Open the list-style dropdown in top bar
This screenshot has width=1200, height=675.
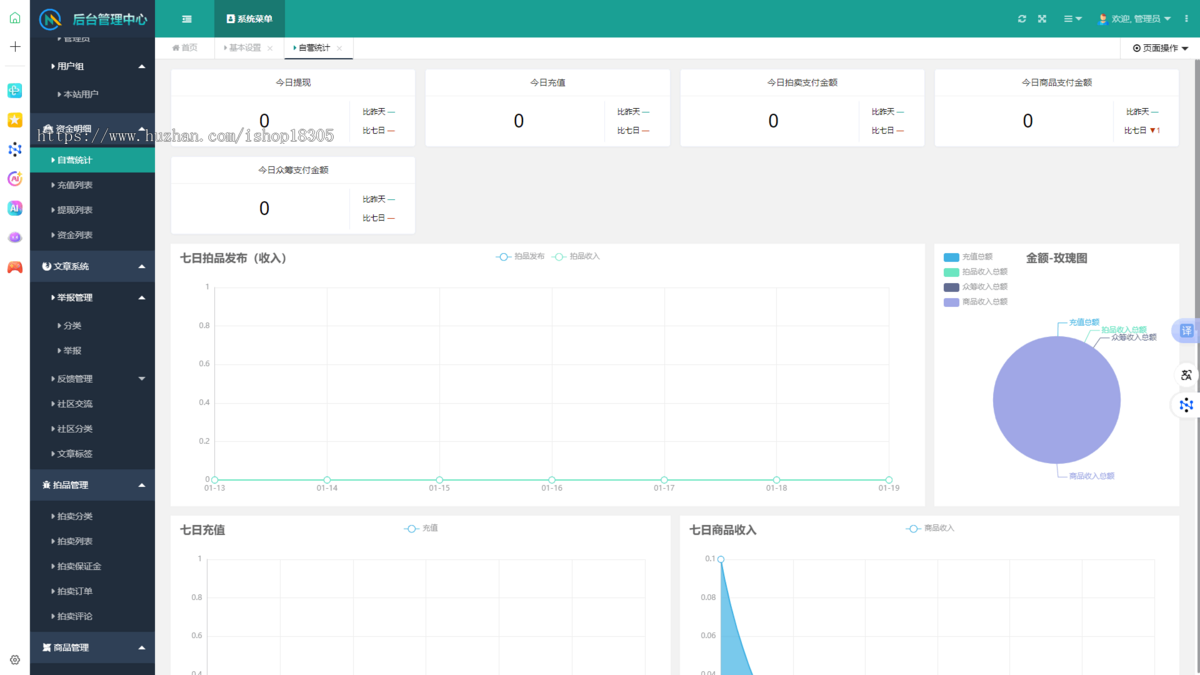1072,19
